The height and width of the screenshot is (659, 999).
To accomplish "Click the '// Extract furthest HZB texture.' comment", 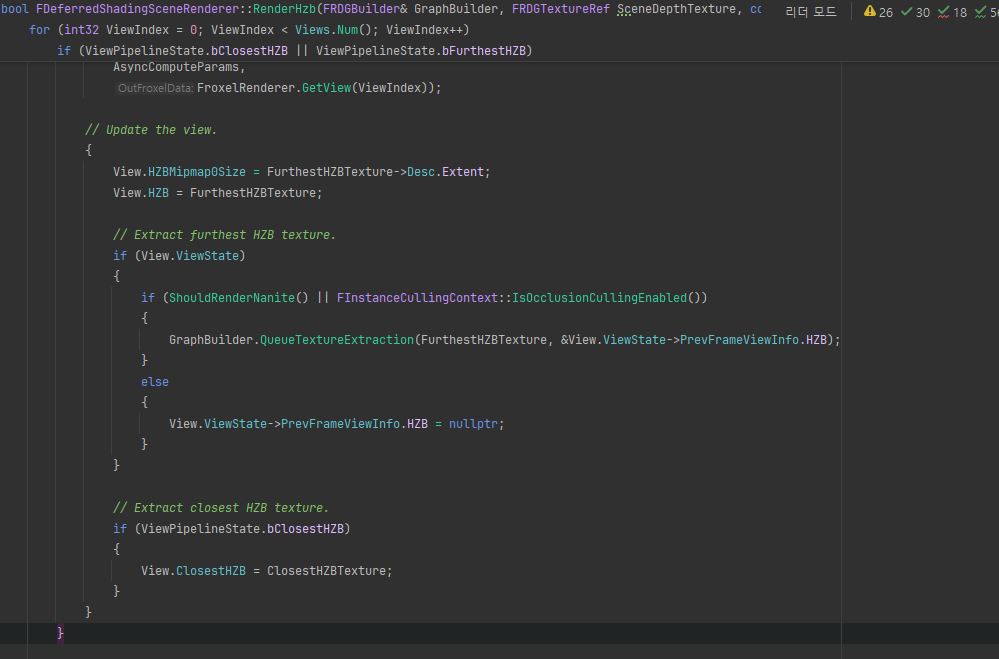I will tap(224, 235).
